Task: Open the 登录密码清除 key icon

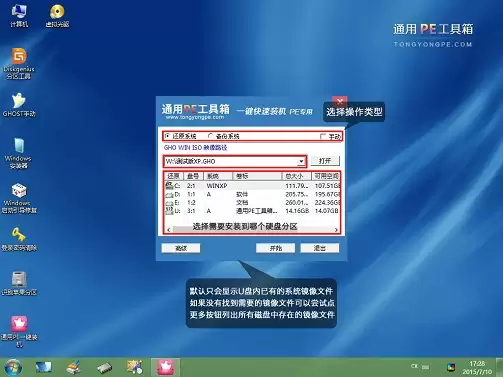Action: [19, 239]
